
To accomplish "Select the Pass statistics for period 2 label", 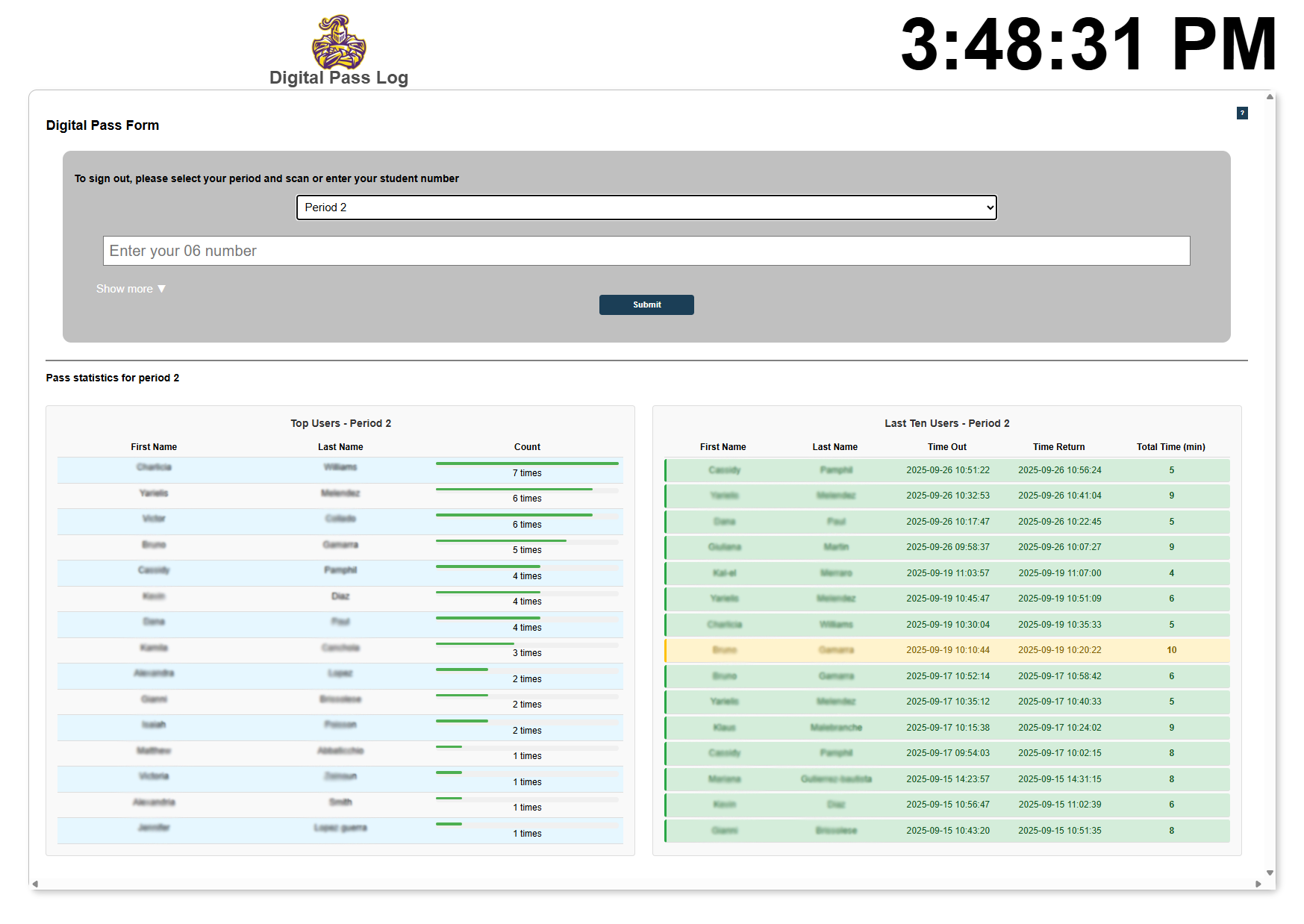I will click(x=112, y=378).
